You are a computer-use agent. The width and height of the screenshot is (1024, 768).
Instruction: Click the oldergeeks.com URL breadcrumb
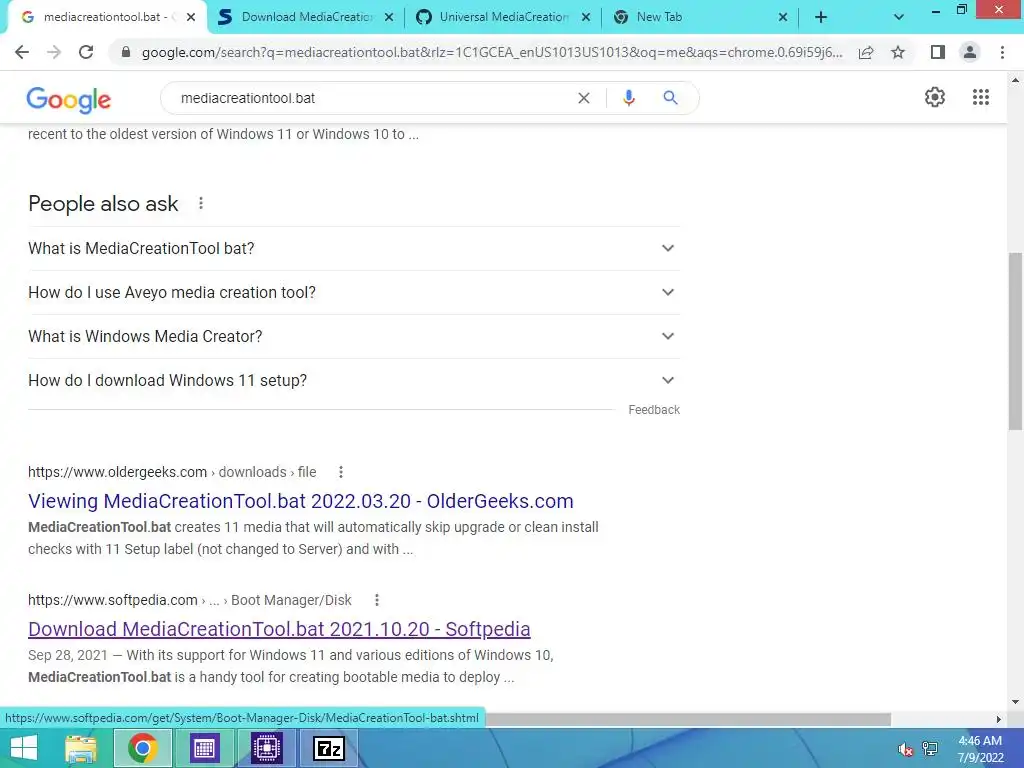pyautogui.click(x=172, y=472)
